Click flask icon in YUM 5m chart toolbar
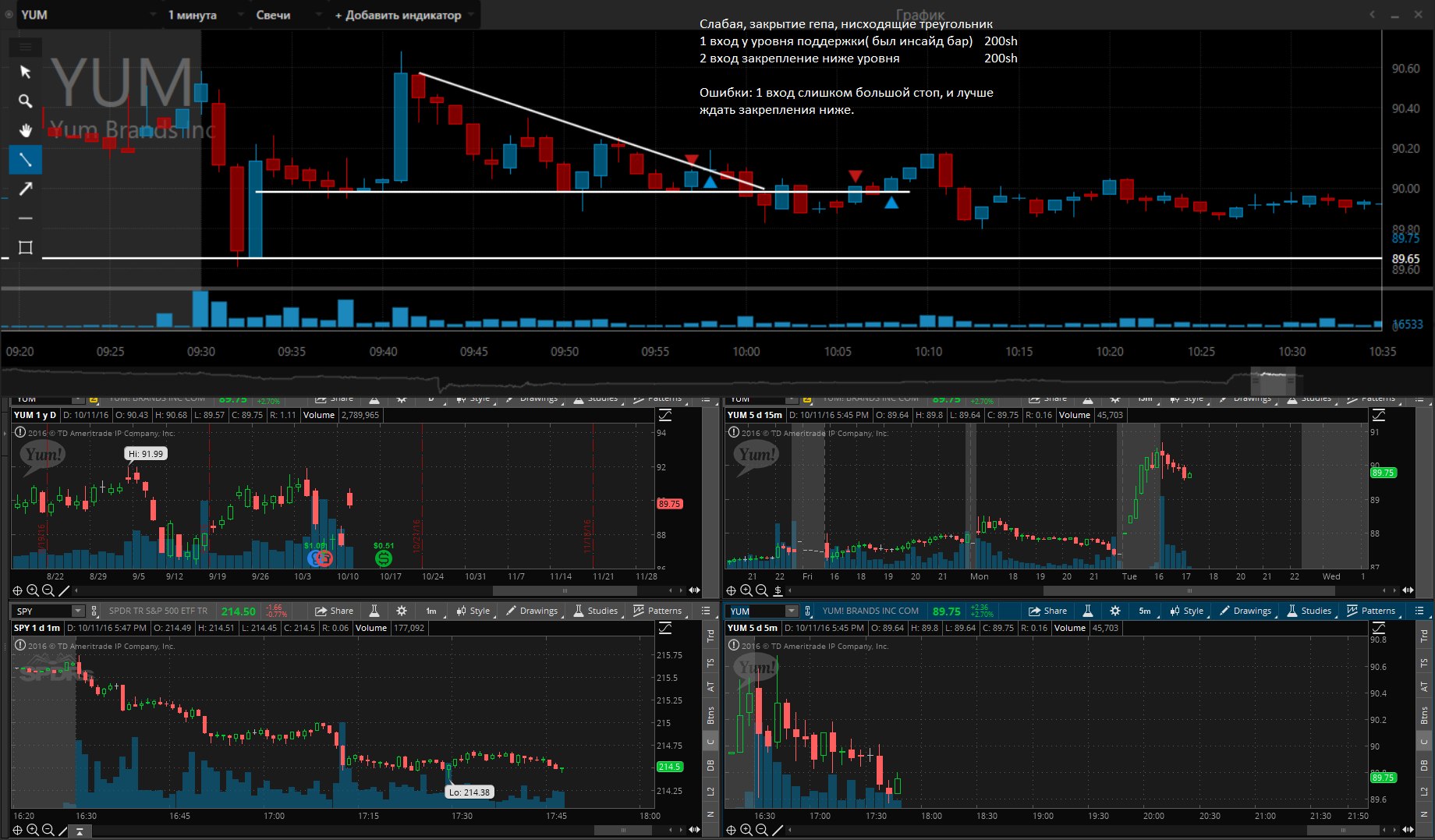The height and width of the screenshot is (840, 1435). tap(1088, 611)
